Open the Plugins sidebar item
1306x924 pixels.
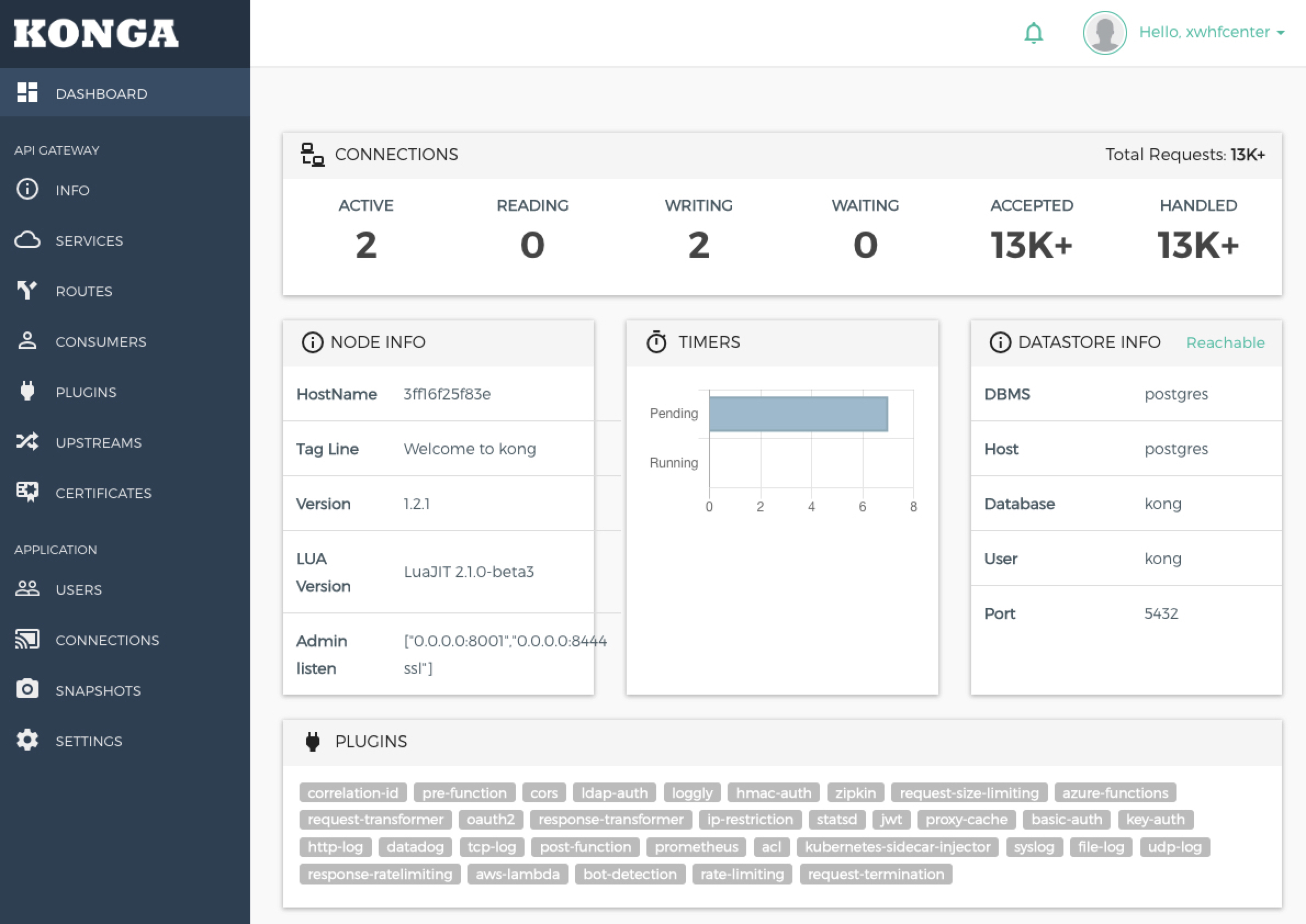tap(86, 392)
